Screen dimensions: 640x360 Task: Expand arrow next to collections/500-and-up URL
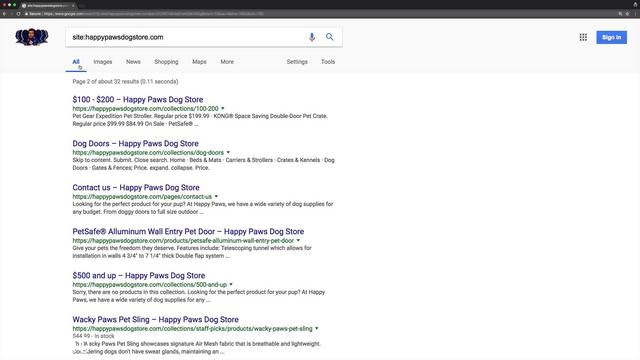point(231,284)
